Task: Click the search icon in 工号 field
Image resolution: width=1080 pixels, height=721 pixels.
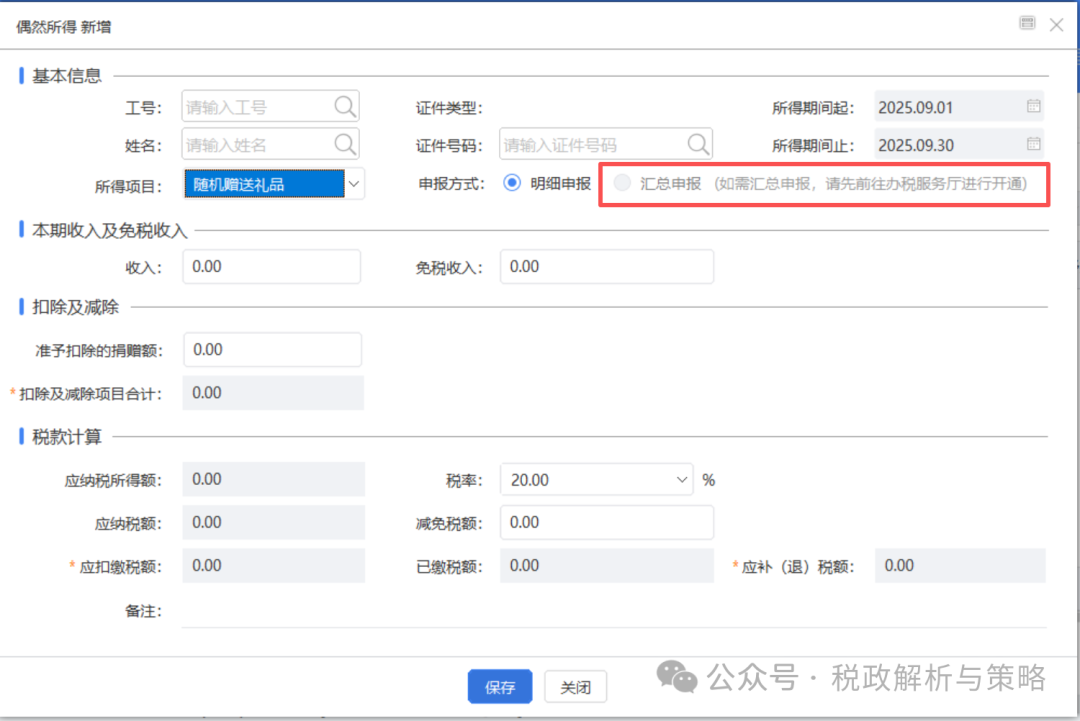Action: [x=344, y=107]
